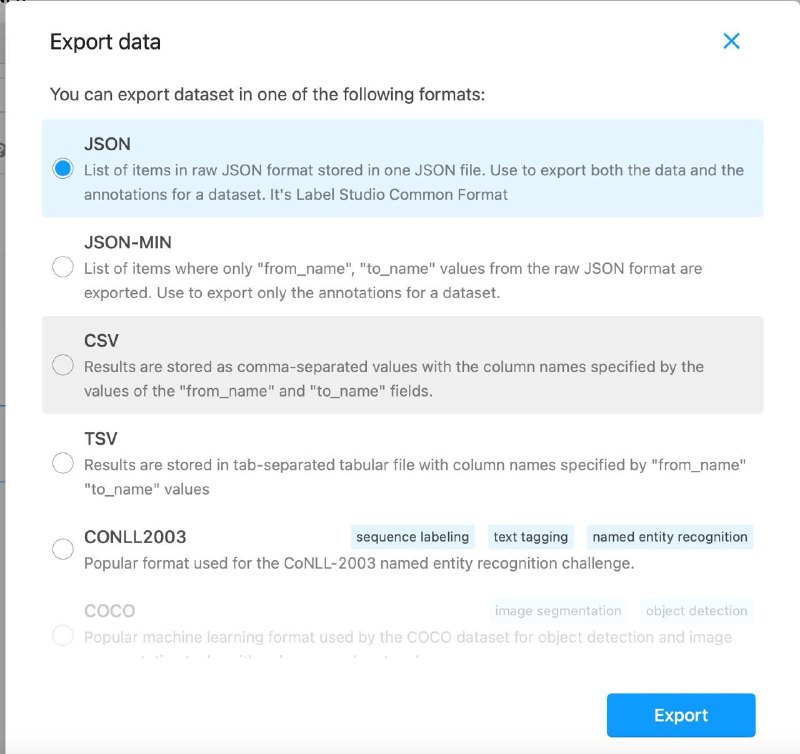The width and height of the screenshot is (800, 754).
Task: Select the JSON radio button
Action: (x=63, y=169)
